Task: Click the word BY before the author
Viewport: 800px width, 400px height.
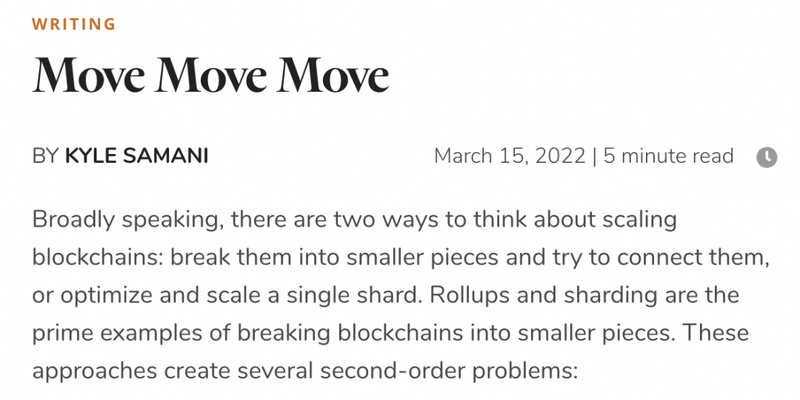Action: pos(45,157)
